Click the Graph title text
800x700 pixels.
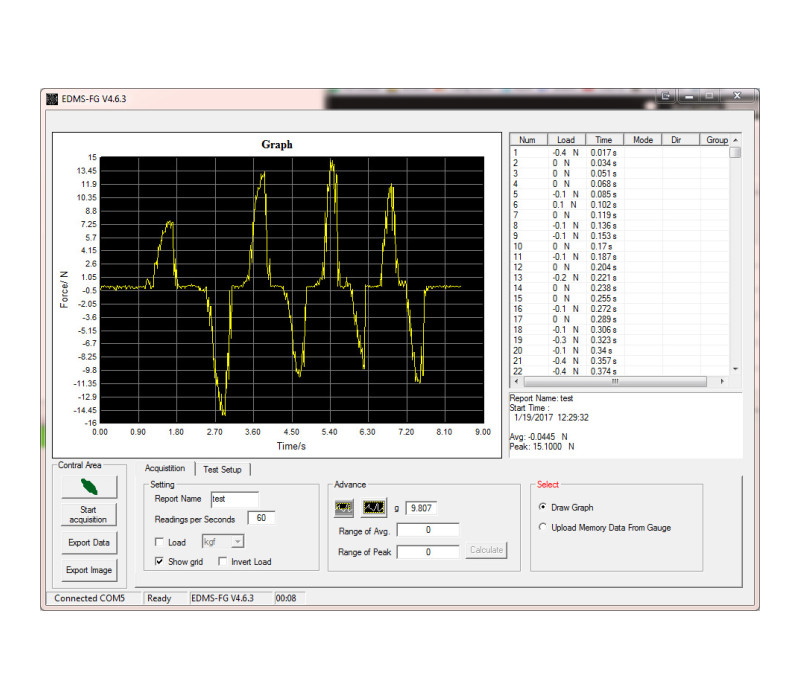click(x=277, y=144)
